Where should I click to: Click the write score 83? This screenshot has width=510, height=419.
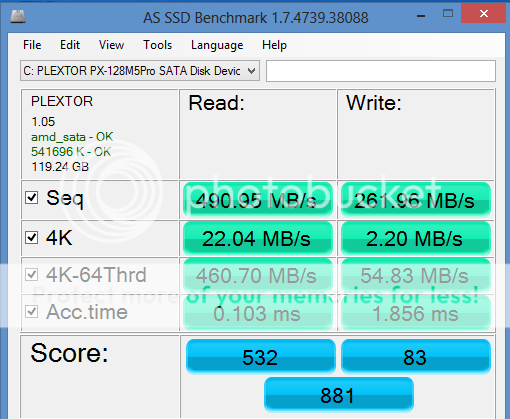pyautogui.click(x=415, y=357)
